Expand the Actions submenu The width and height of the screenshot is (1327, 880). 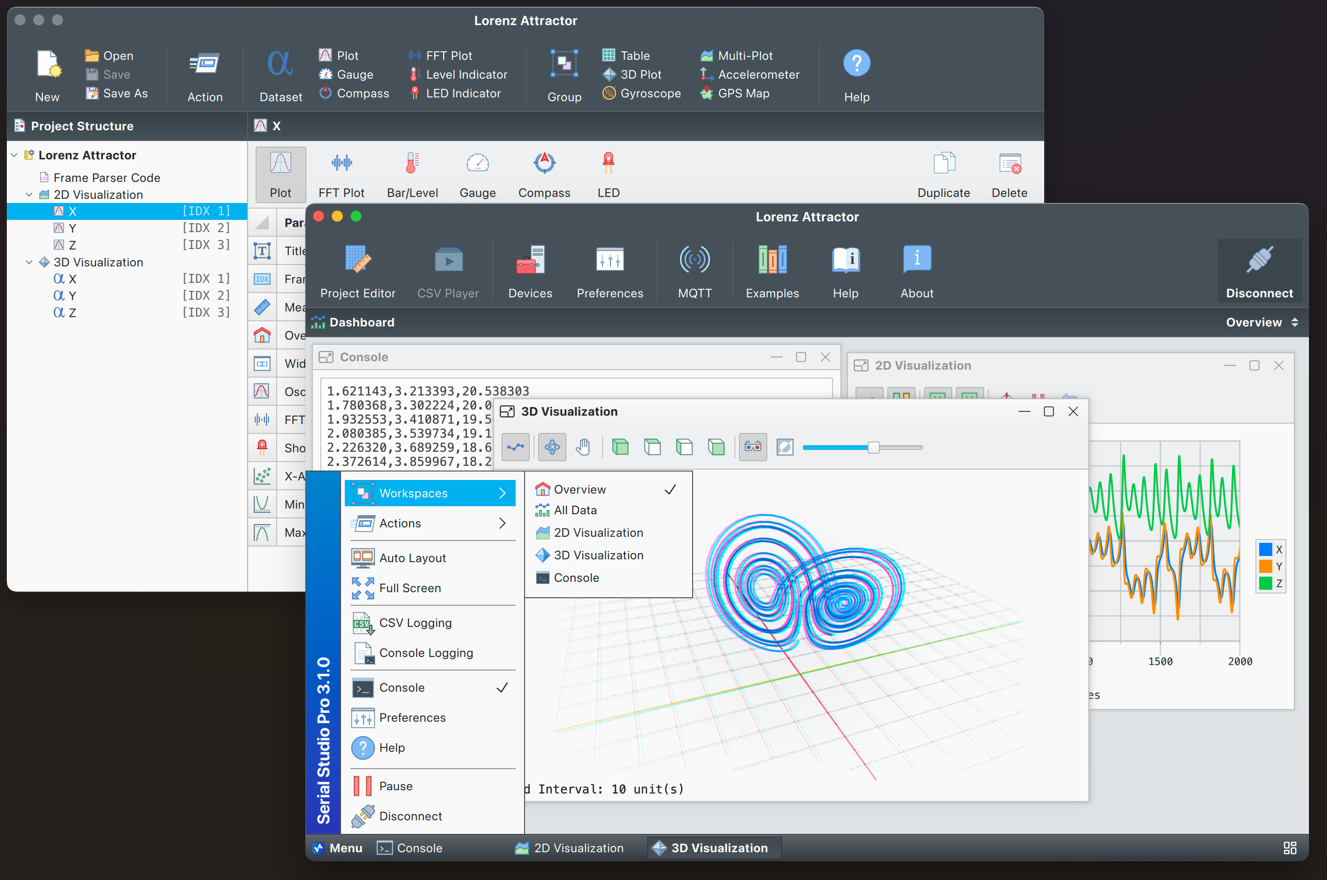click(430, 523)
